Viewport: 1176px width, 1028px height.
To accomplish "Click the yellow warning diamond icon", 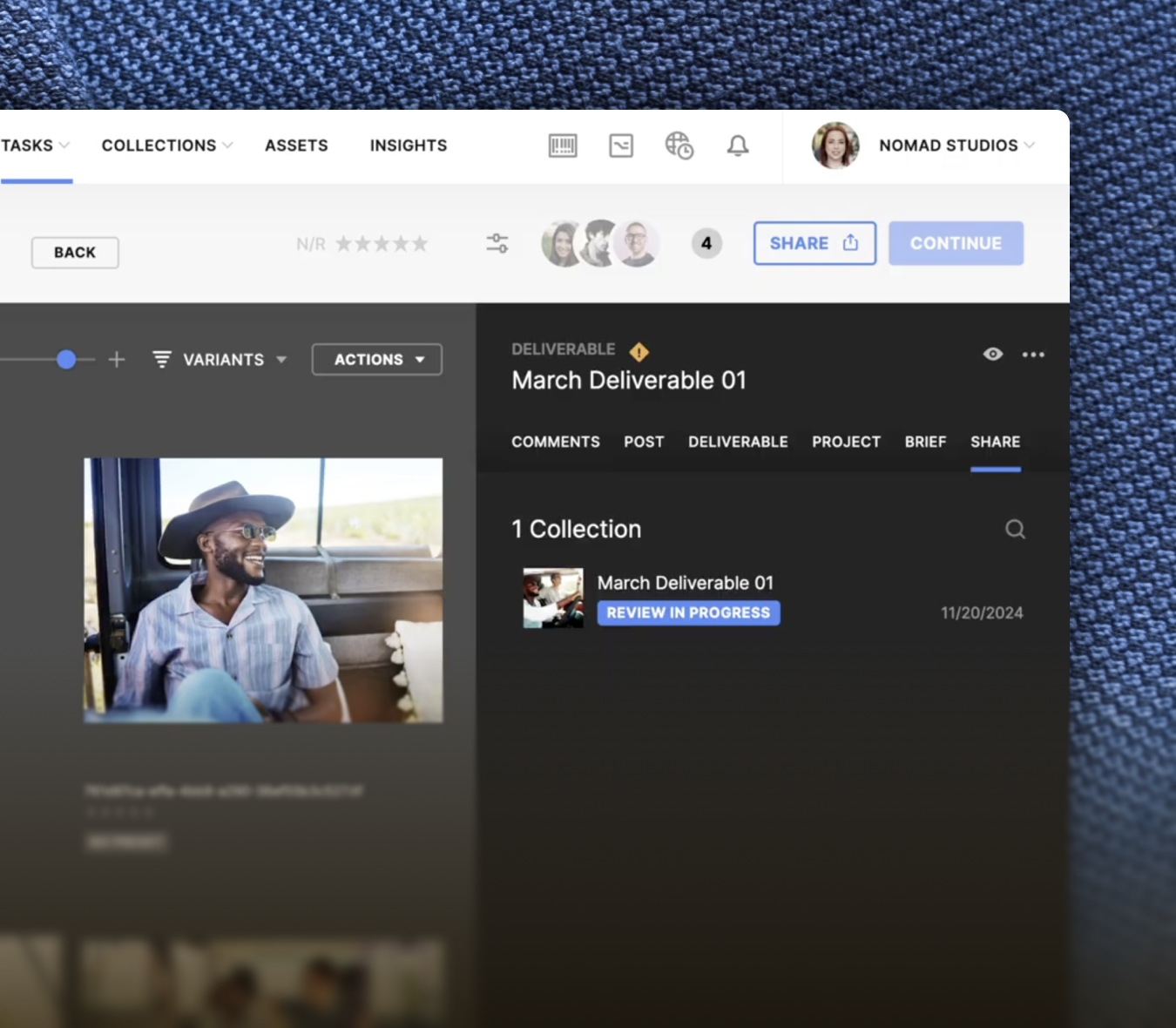I will point(639,352).
